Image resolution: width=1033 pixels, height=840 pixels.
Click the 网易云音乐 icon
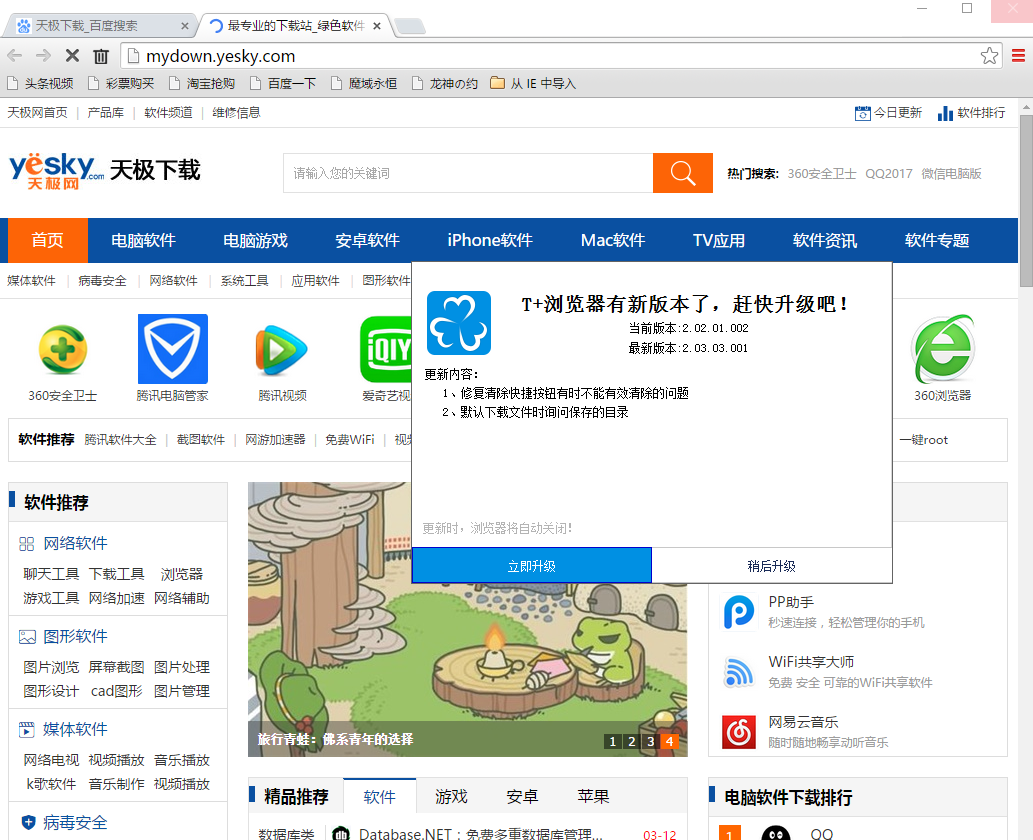(x=739, y=732)
